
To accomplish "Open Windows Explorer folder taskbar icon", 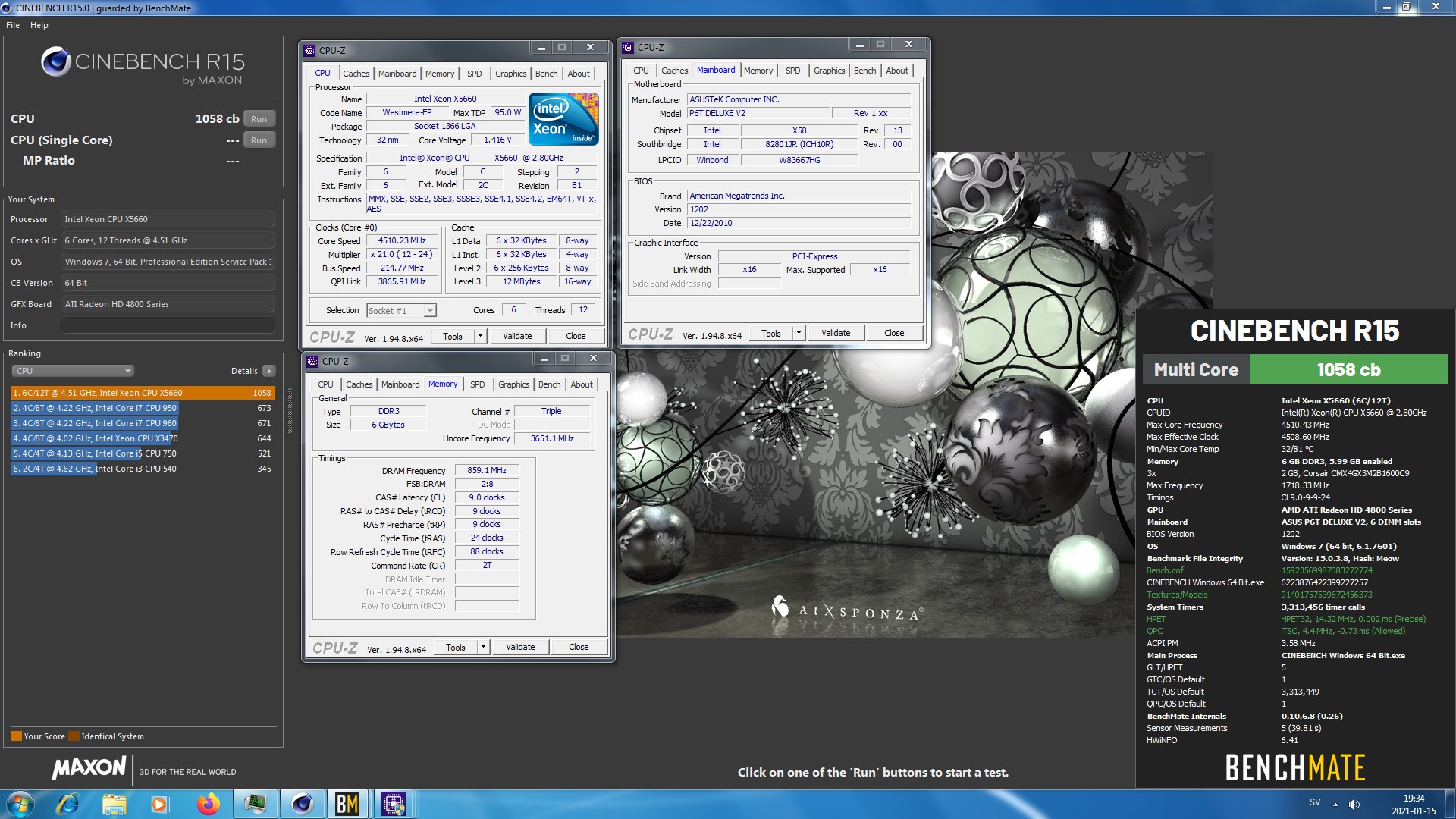I will pyautogui.click(x=114, y=804).
